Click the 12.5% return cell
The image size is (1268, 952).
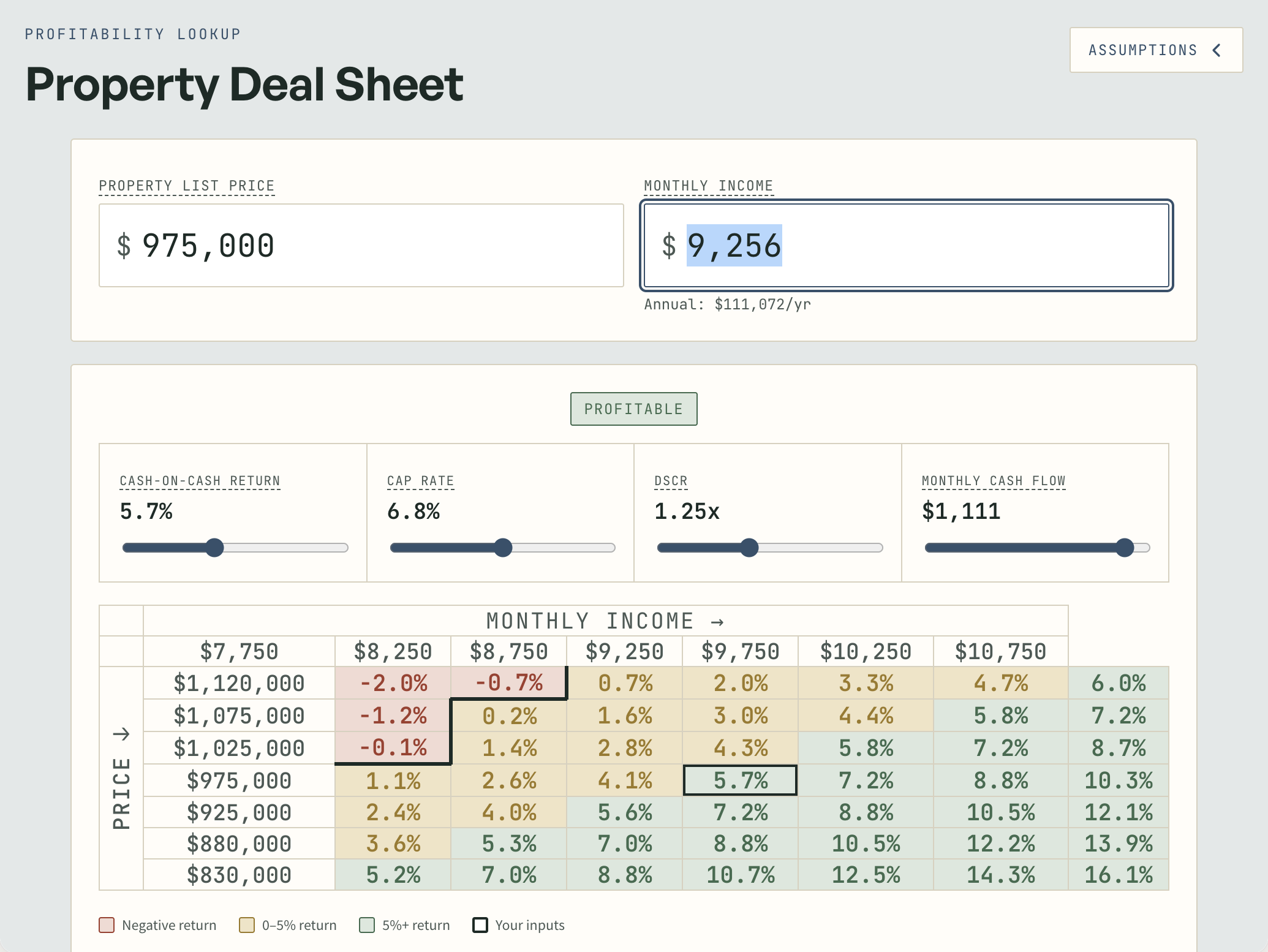click(x=866, y=875)
